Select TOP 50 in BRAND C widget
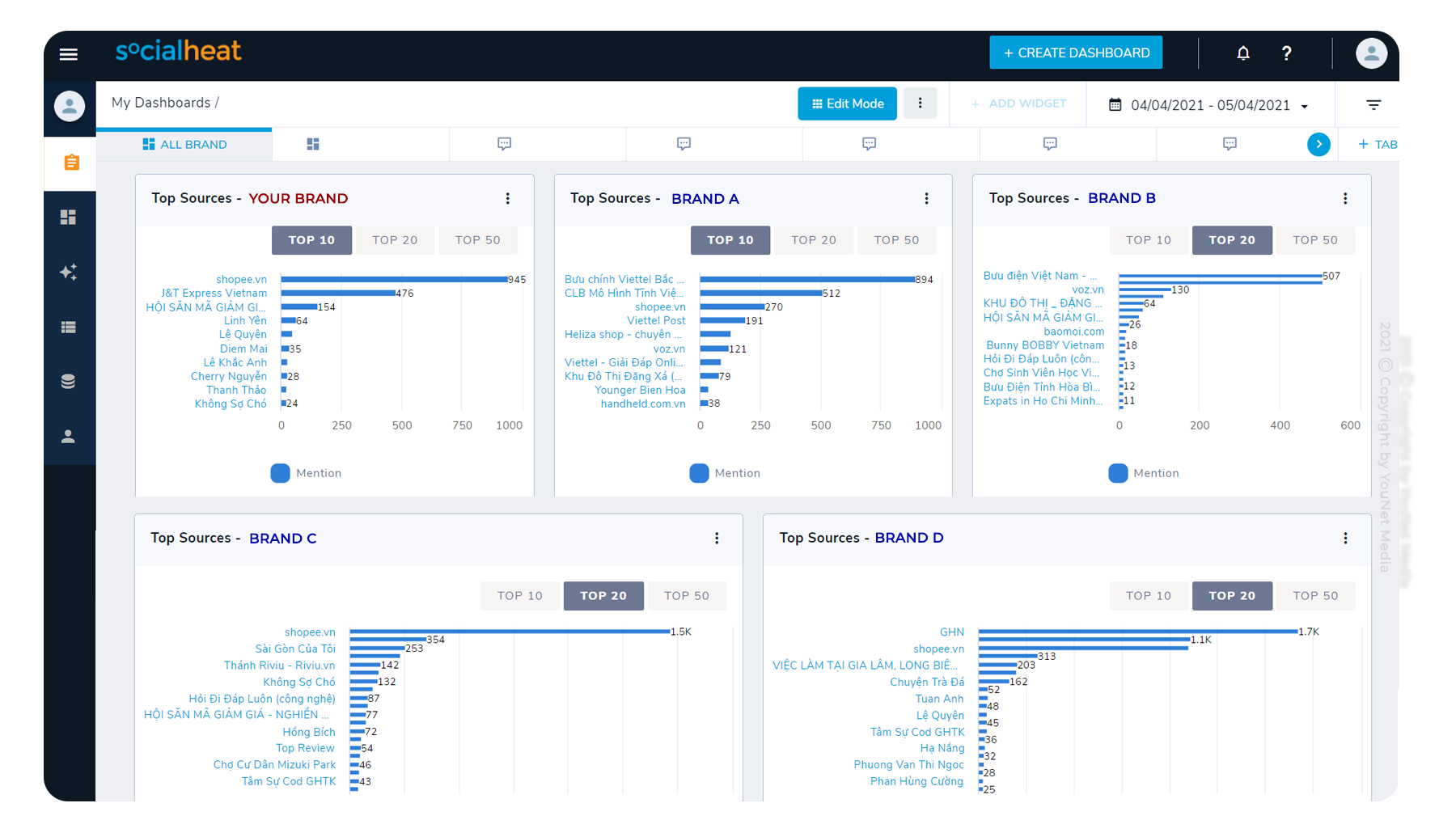 coord(687,596)
